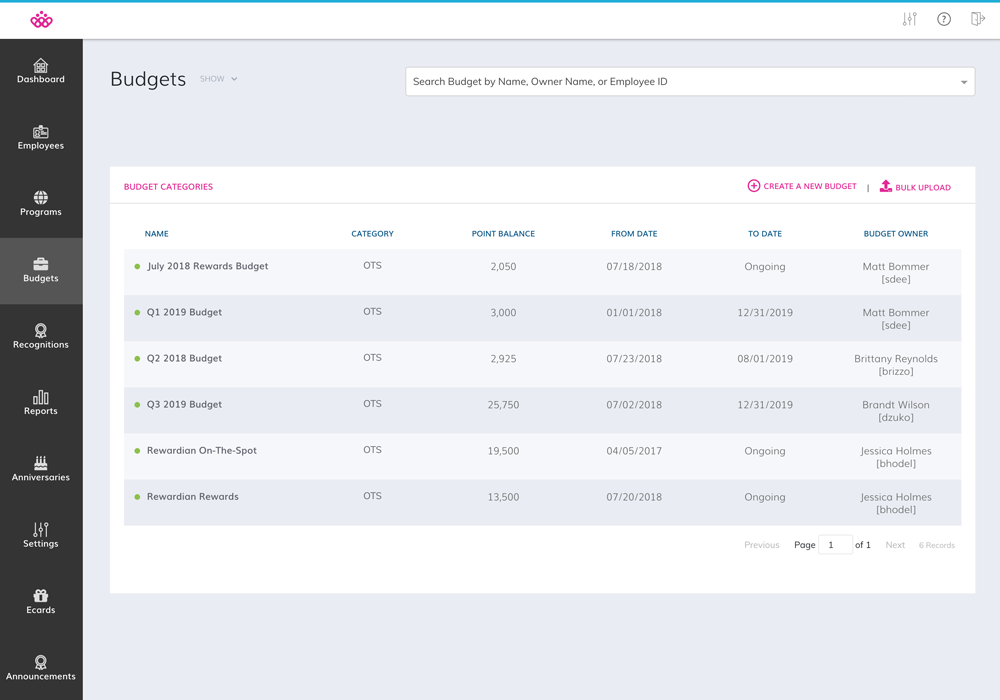Click the top-bar filter settings icon

click(x=909, y=18)
